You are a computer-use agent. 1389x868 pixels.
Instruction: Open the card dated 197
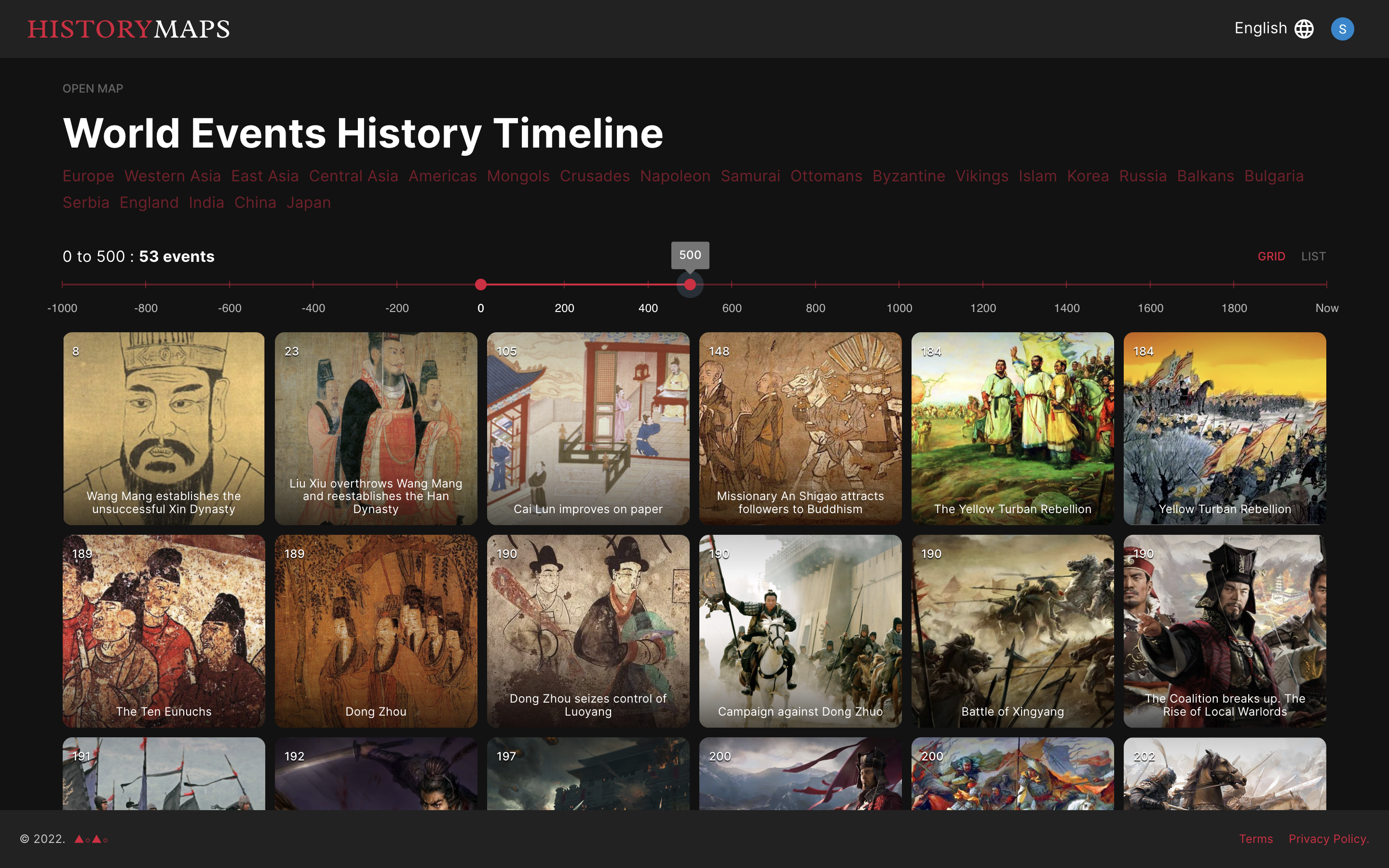tap(588, 773)
